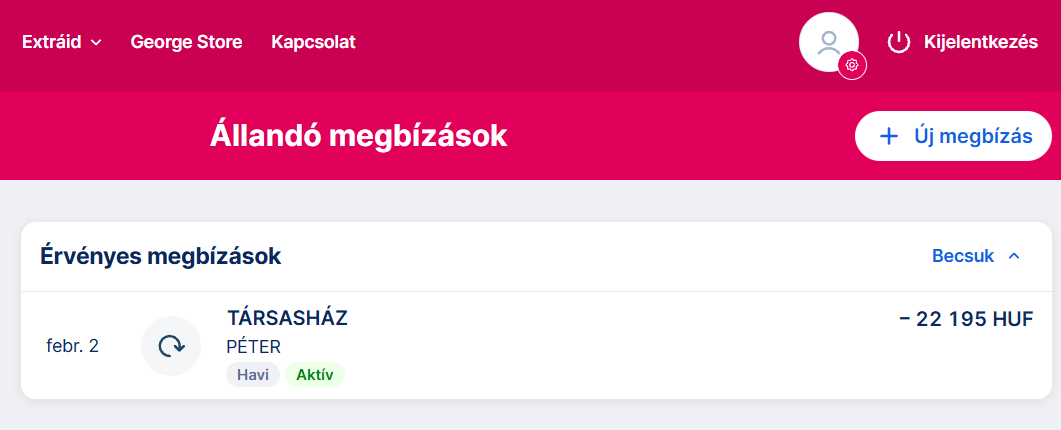Collapse the list with the Becsuk chevron
Screen dimensions: 1061x430
click(1014, 256)
